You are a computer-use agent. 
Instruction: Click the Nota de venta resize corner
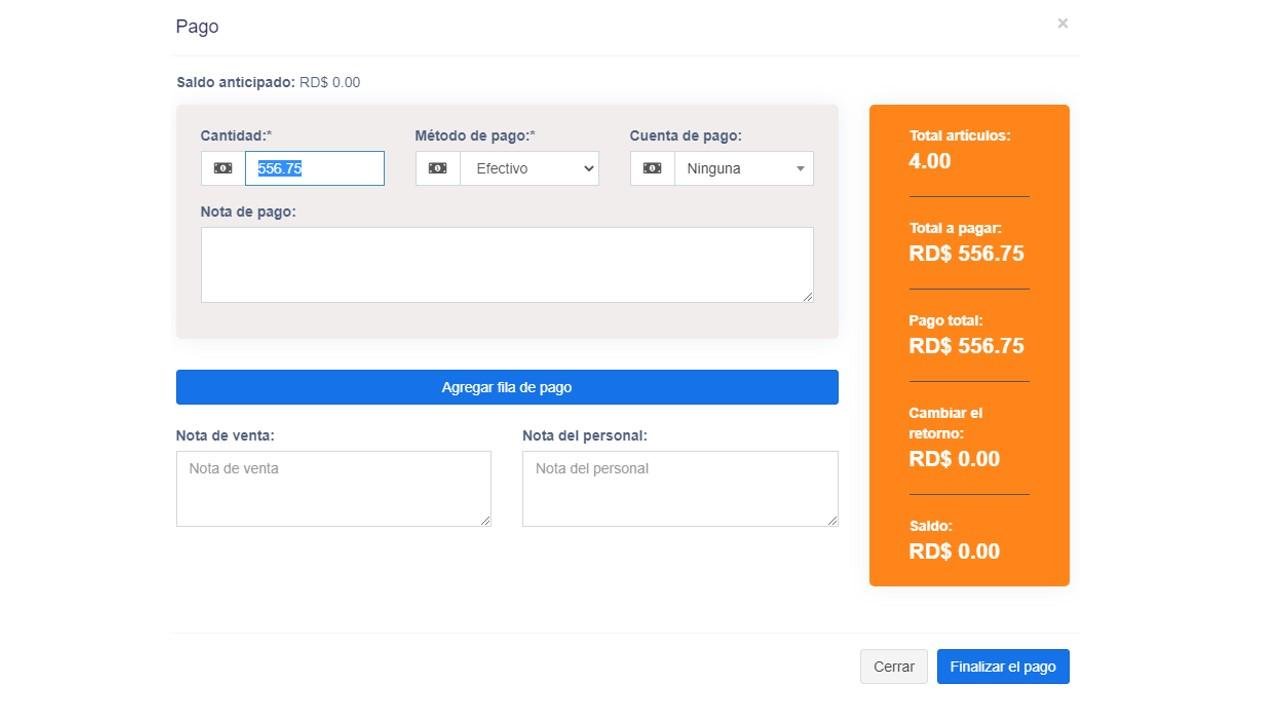[485, 520]
